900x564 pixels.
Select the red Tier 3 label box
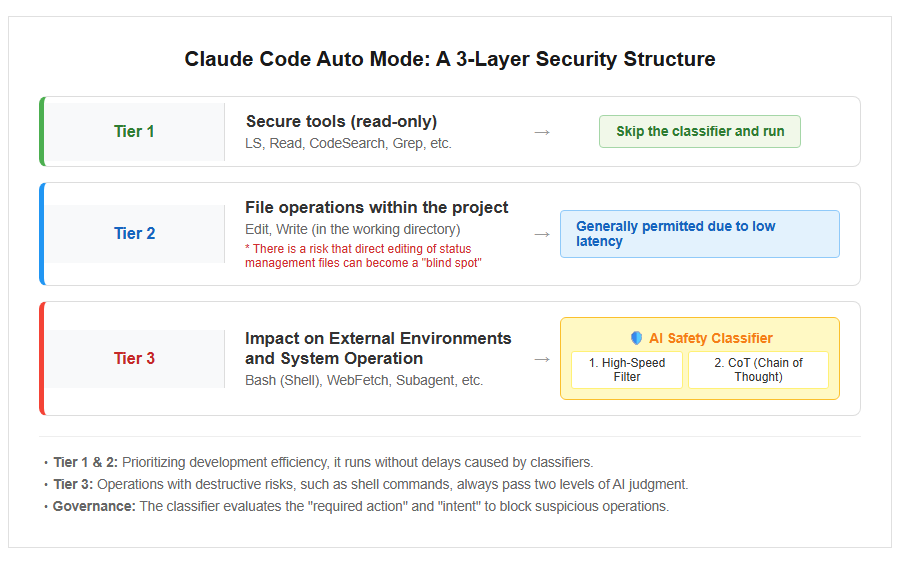pos(134,359)
